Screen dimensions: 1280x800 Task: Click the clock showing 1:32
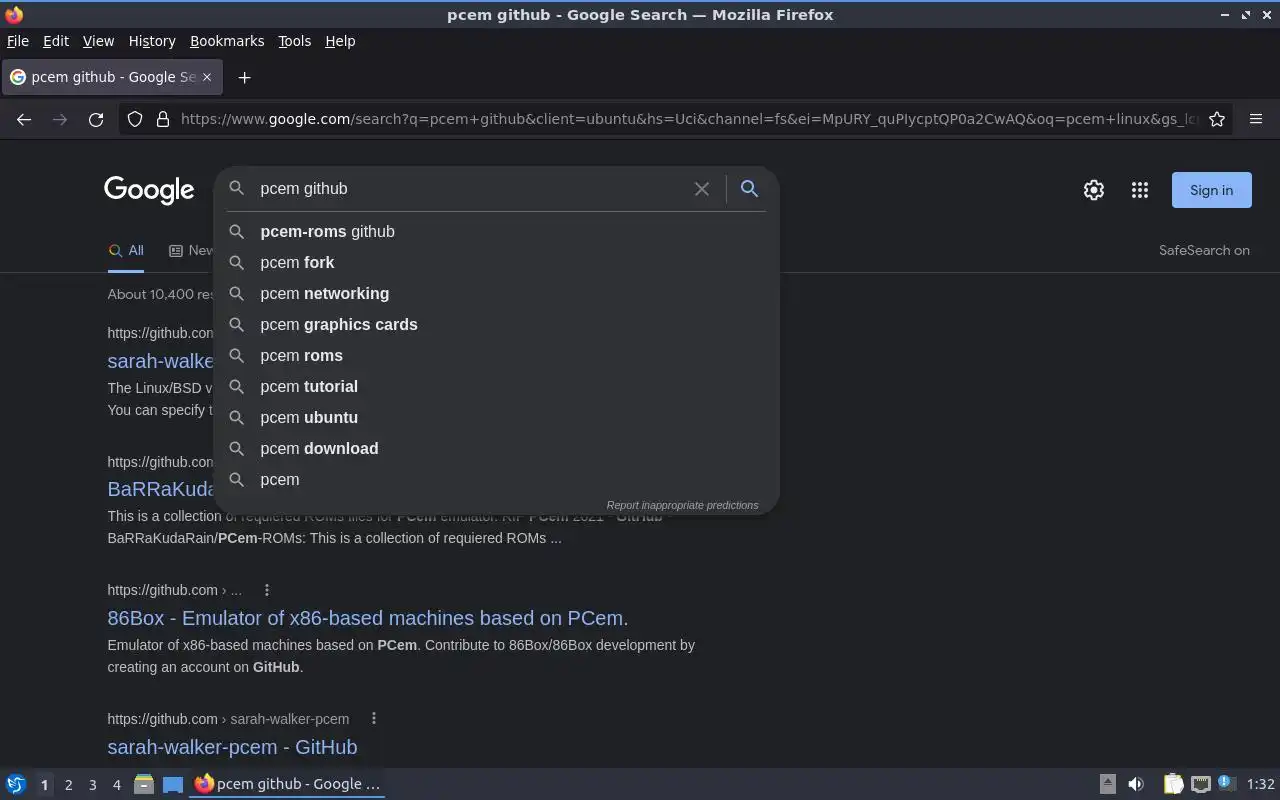coord(1260,784)
